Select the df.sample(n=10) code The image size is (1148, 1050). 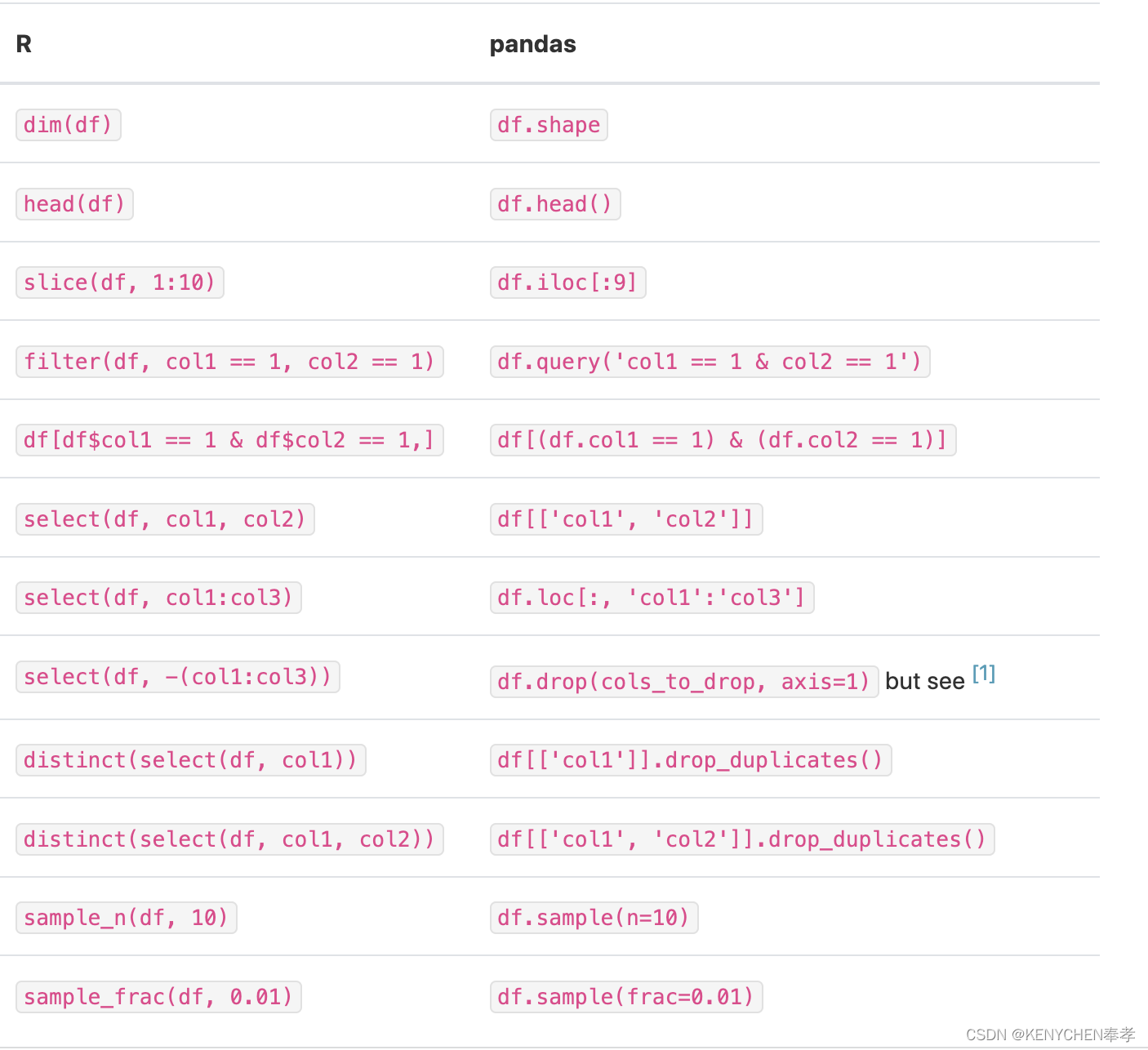(594, 918)
